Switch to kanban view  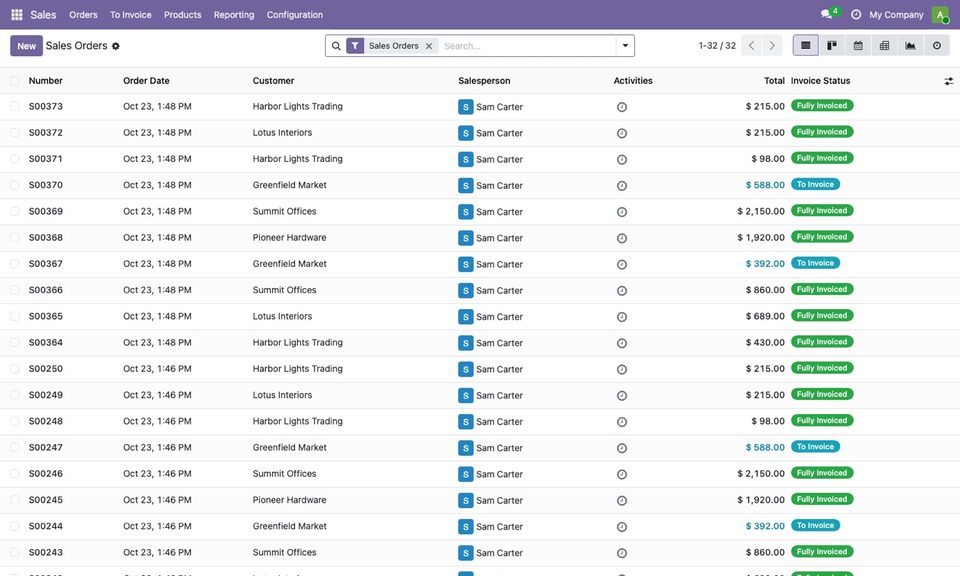click(x=832, y=45)
